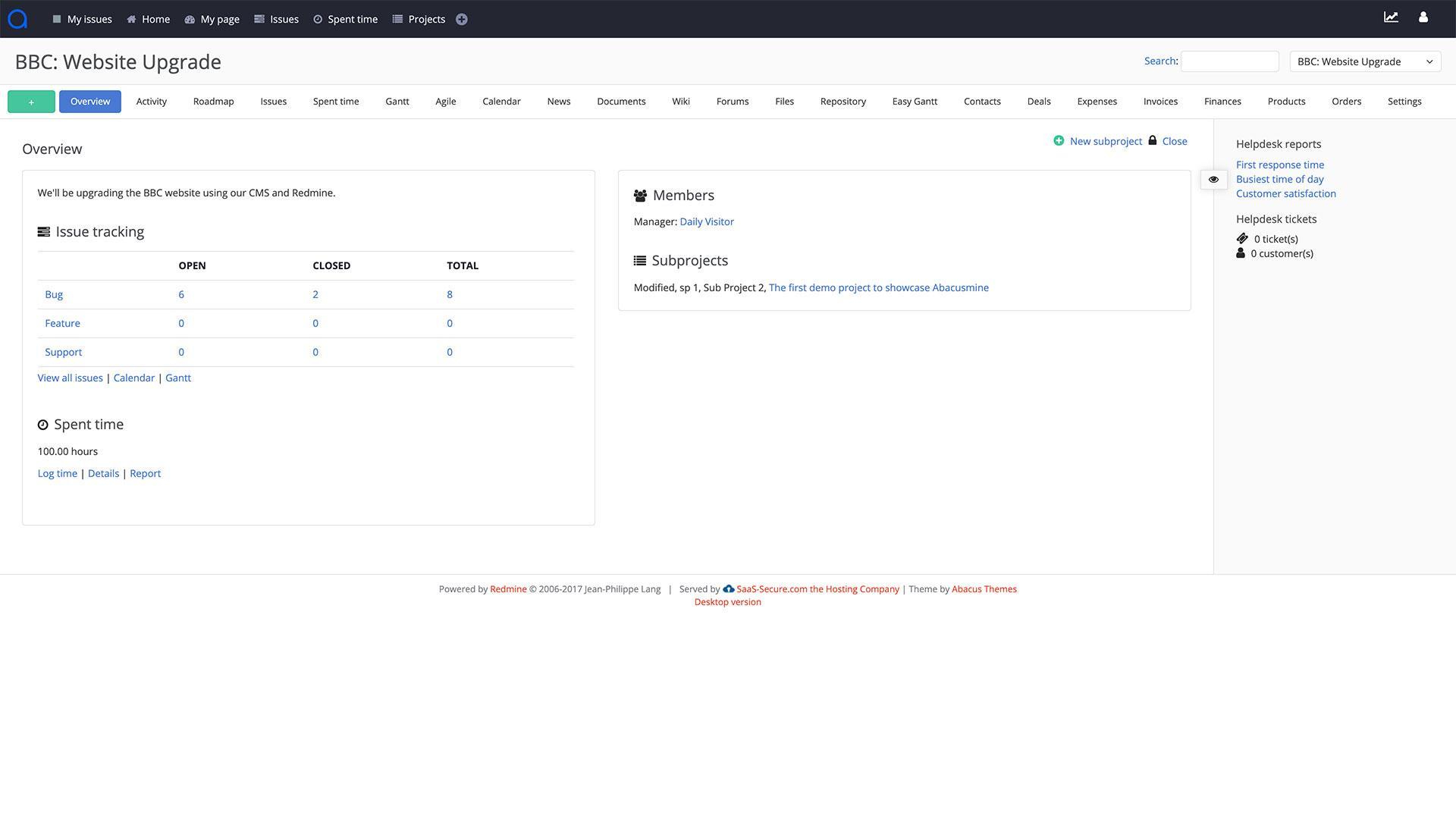Viewport: 1456px width, 819px height.
Task: Click the analytics chart icon in navbar
Action: coord(1391,18)
